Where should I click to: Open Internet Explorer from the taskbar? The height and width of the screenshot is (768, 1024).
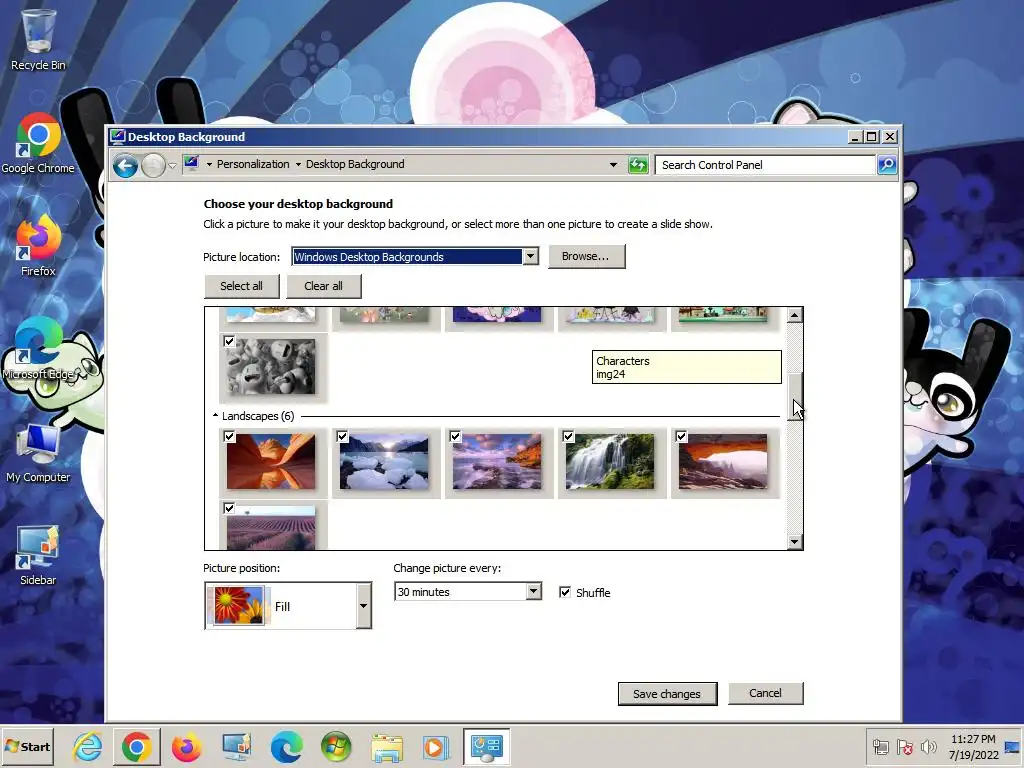[x=88, y=746]
